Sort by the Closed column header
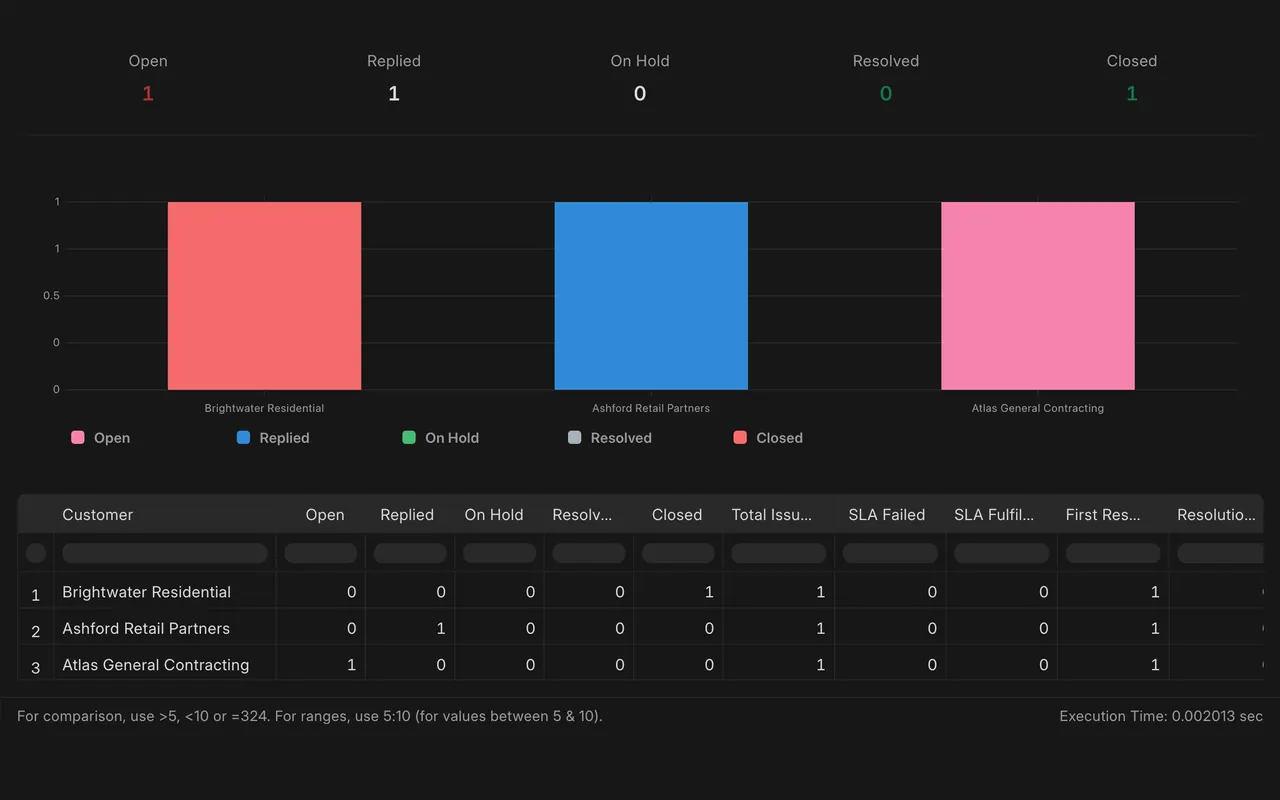Image resolution: width=1280 pixels, height=800 pixels. (677, 514)
